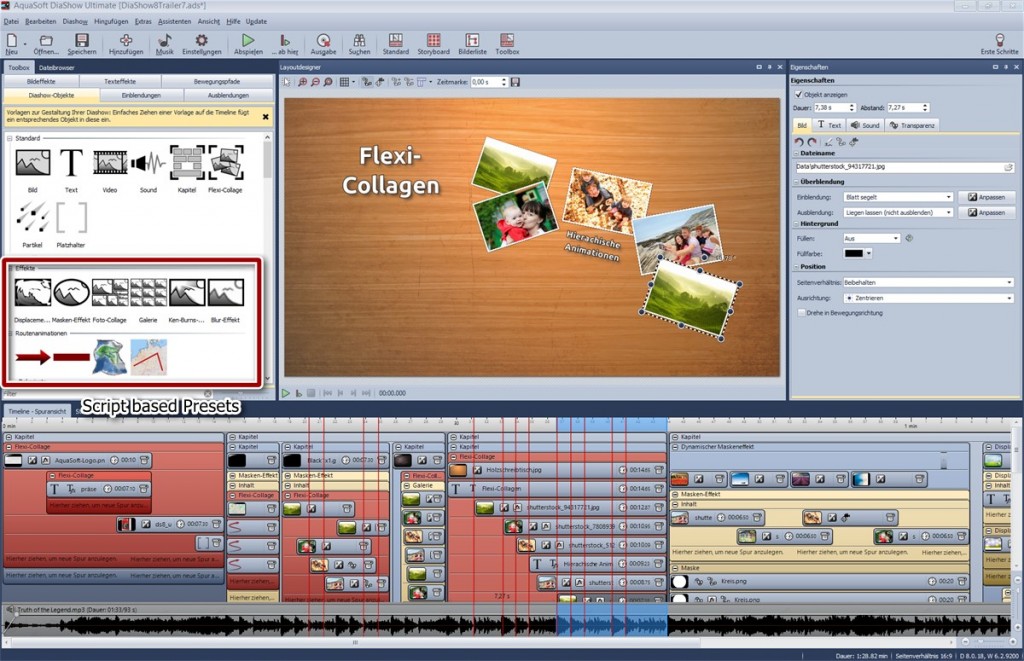Open the Füllfarbe color swatch

pyautogui.click(x=855, y=253)
